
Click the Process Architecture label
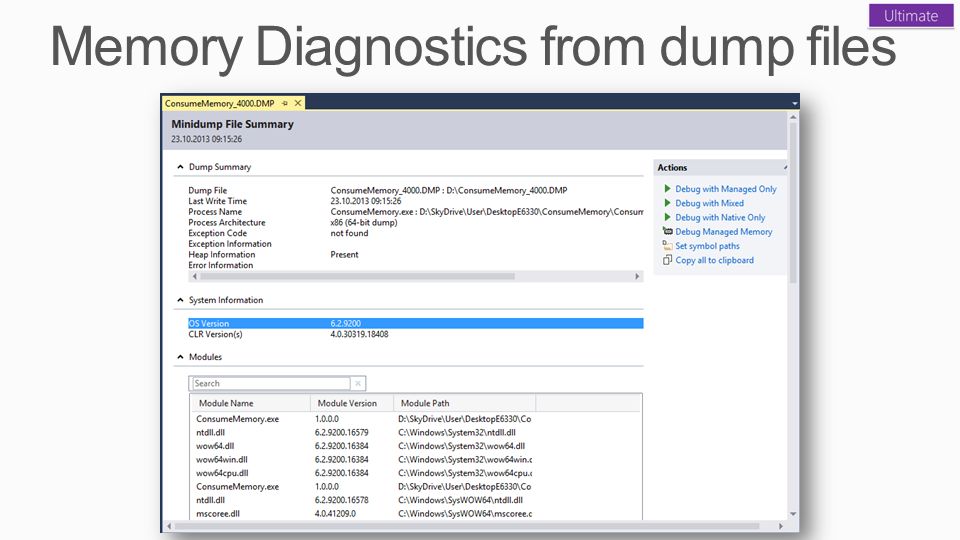click(227, 222)
